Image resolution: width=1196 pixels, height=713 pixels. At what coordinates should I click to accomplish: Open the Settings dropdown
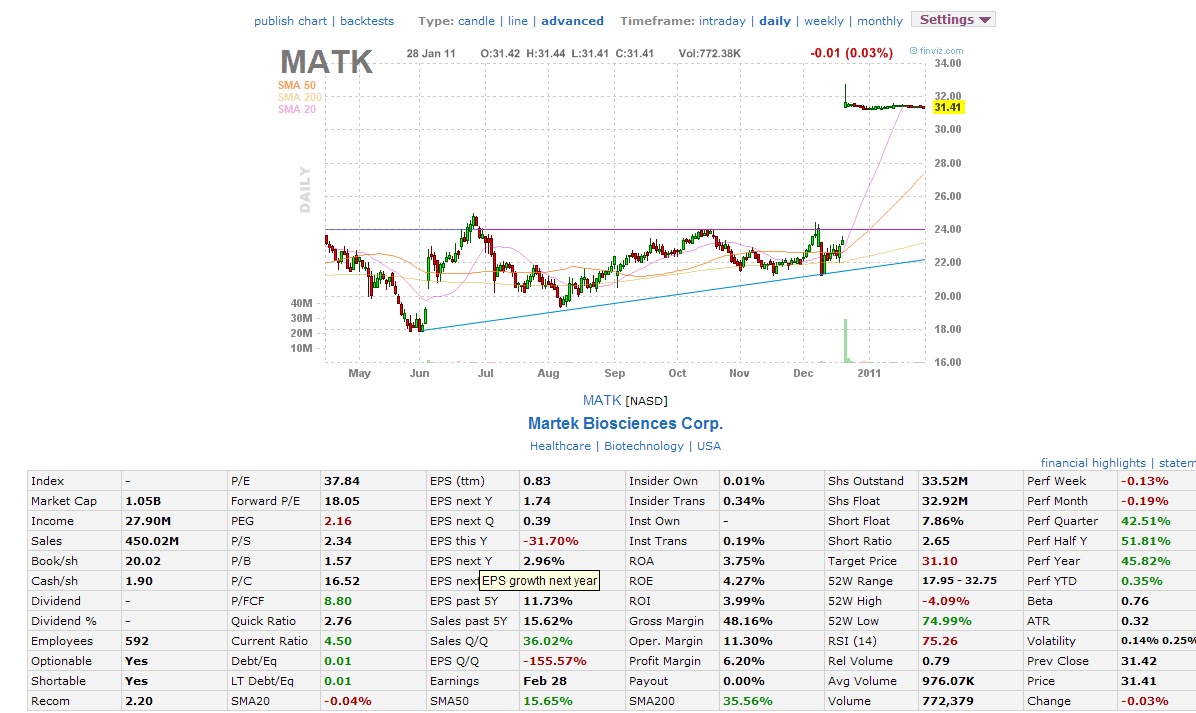953,20
